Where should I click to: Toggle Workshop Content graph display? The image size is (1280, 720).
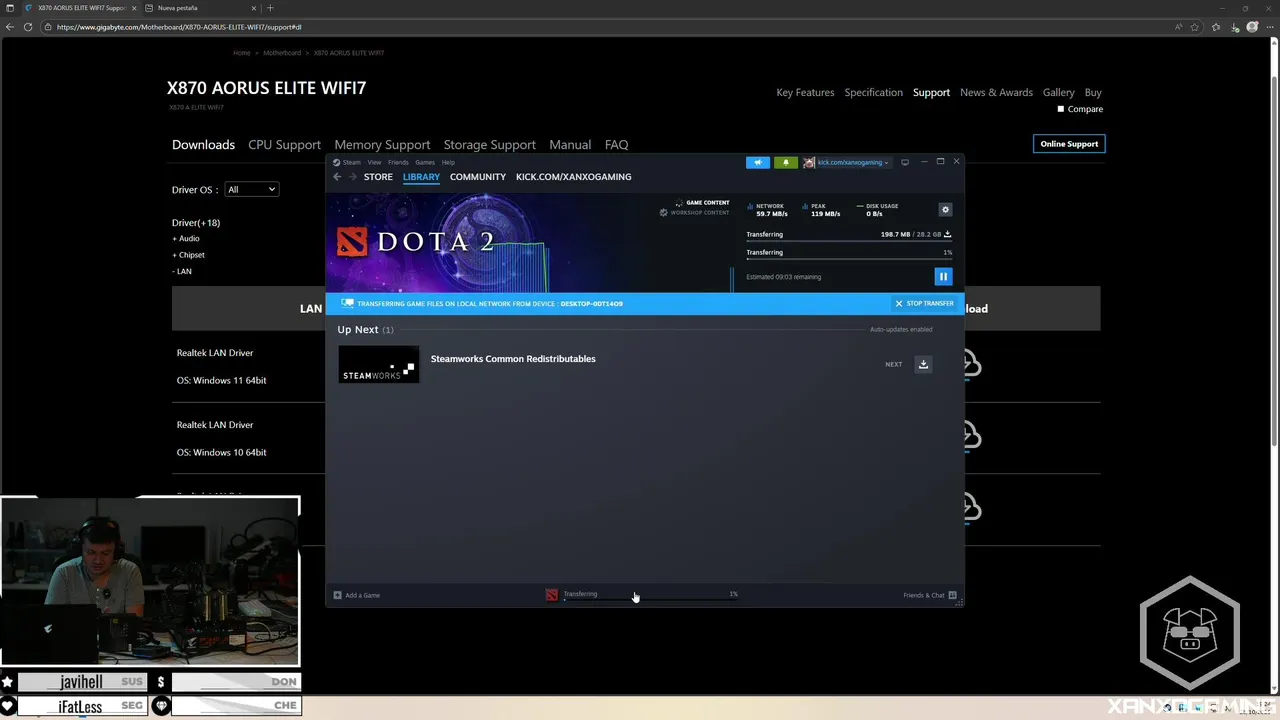pyautogui.click(x=694, y=212)
